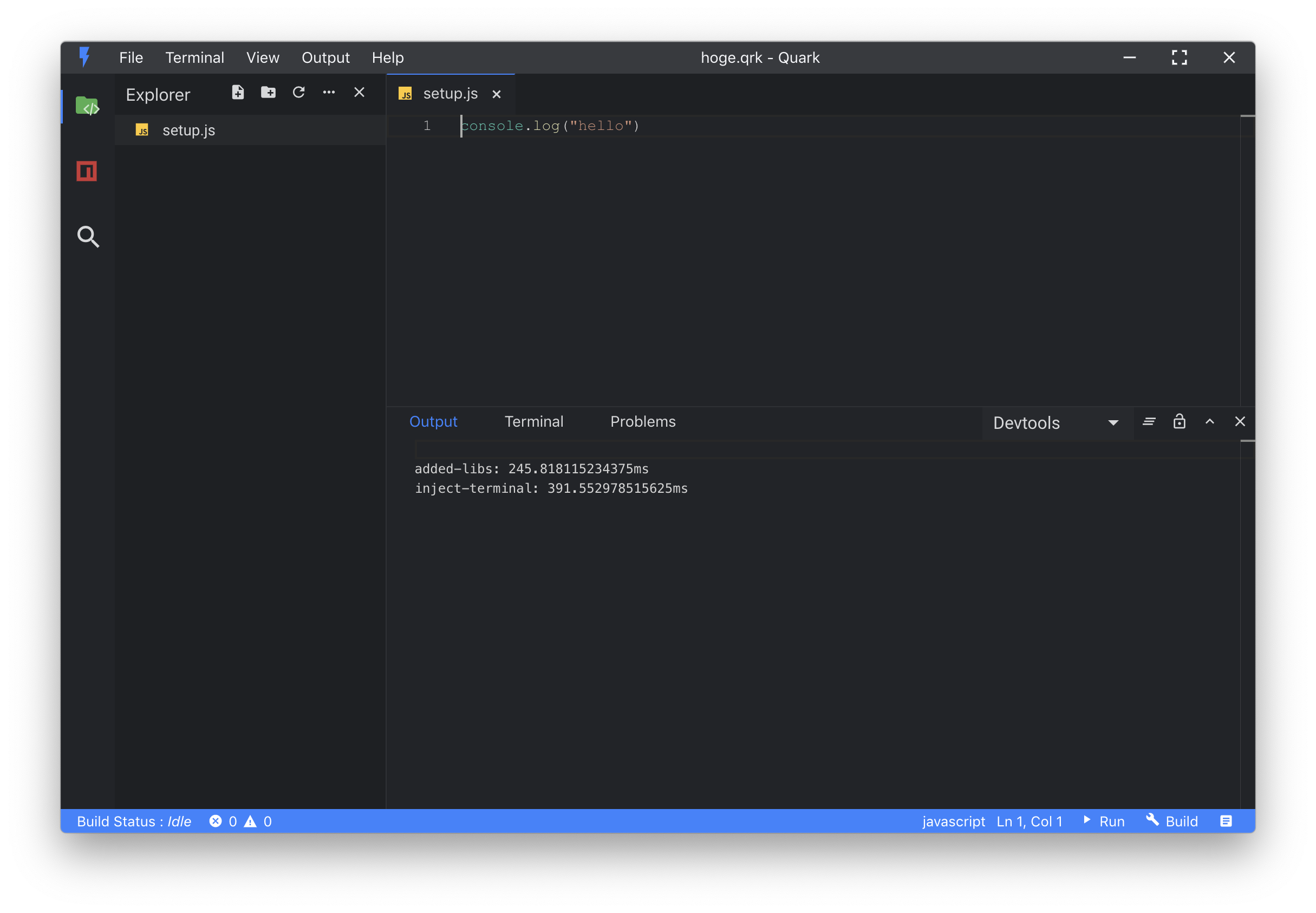Run the current script
The width and height of the screenshot is (1316, 913).
(x=1103, y=821)
